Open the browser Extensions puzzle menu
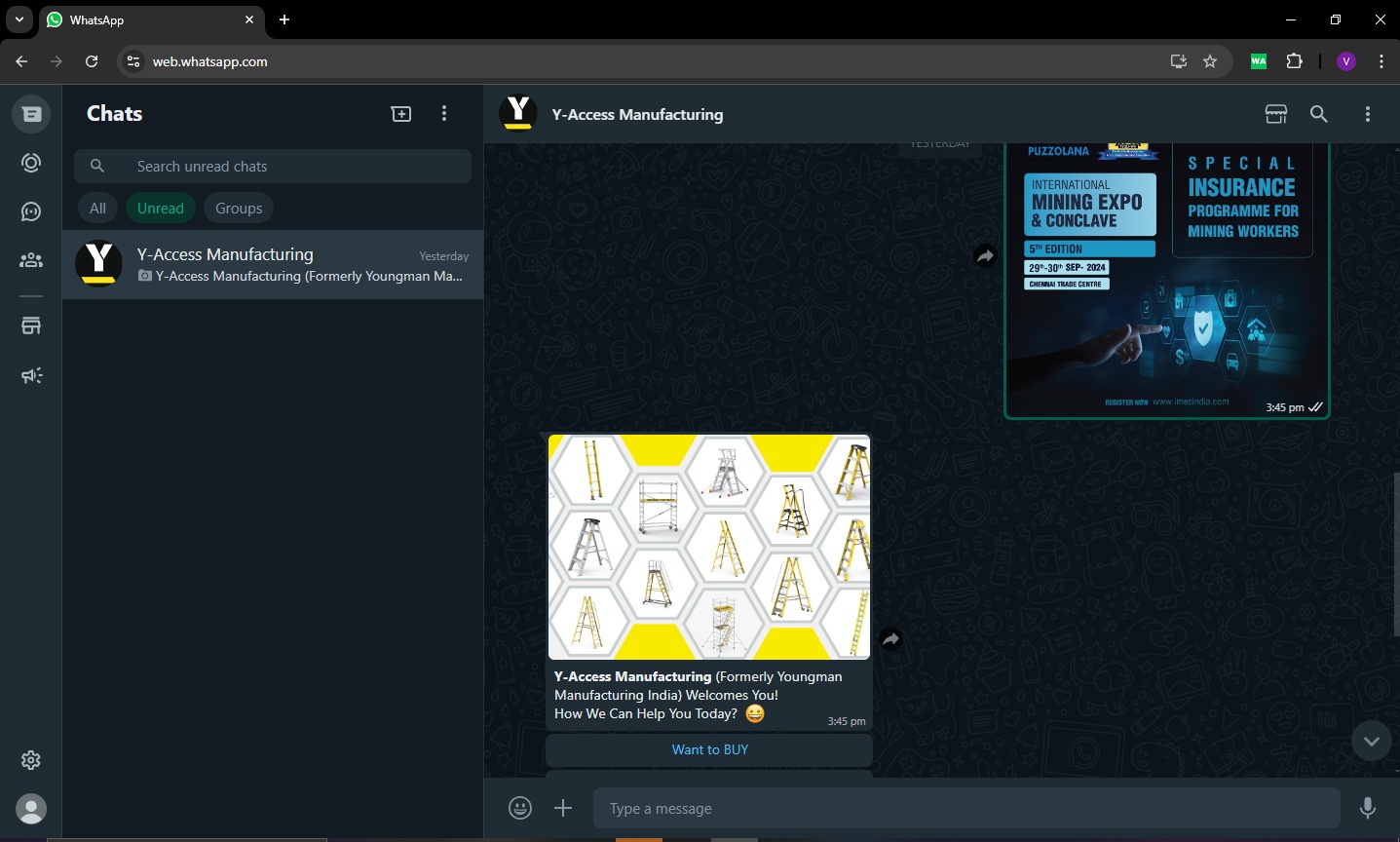The image size is (1400, 842). tap(1294, 61)
